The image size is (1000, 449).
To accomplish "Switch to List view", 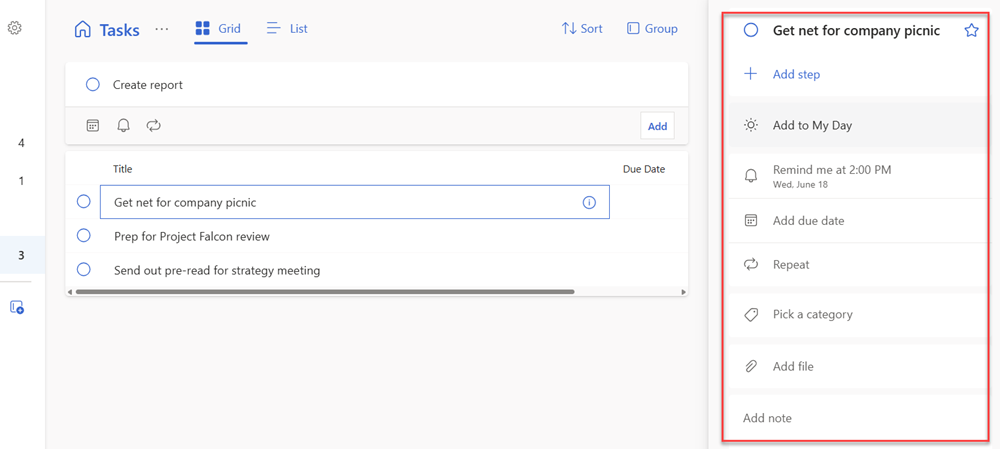I will 287,29.
